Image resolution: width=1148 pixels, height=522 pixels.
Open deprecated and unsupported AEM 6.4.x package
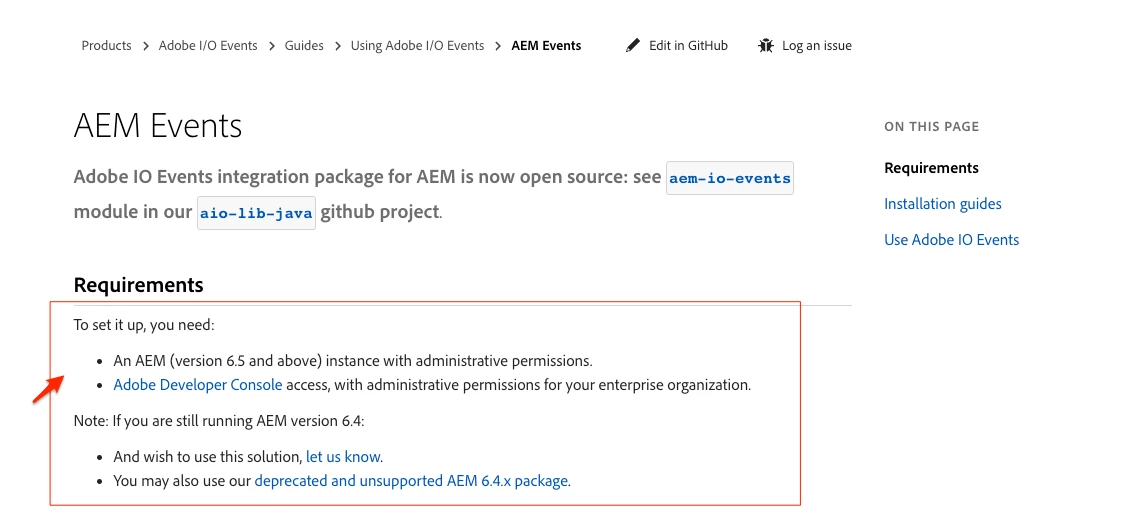412,481
